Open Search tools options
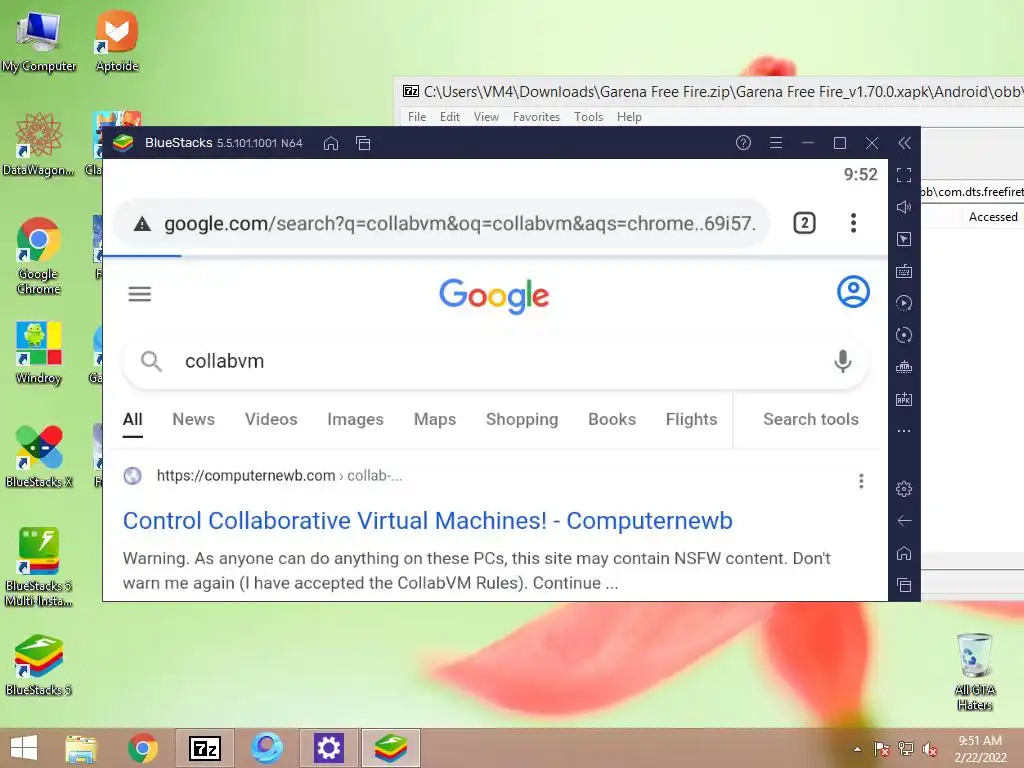The height and width of the screenshot is (768, 1024). point(811,419)
